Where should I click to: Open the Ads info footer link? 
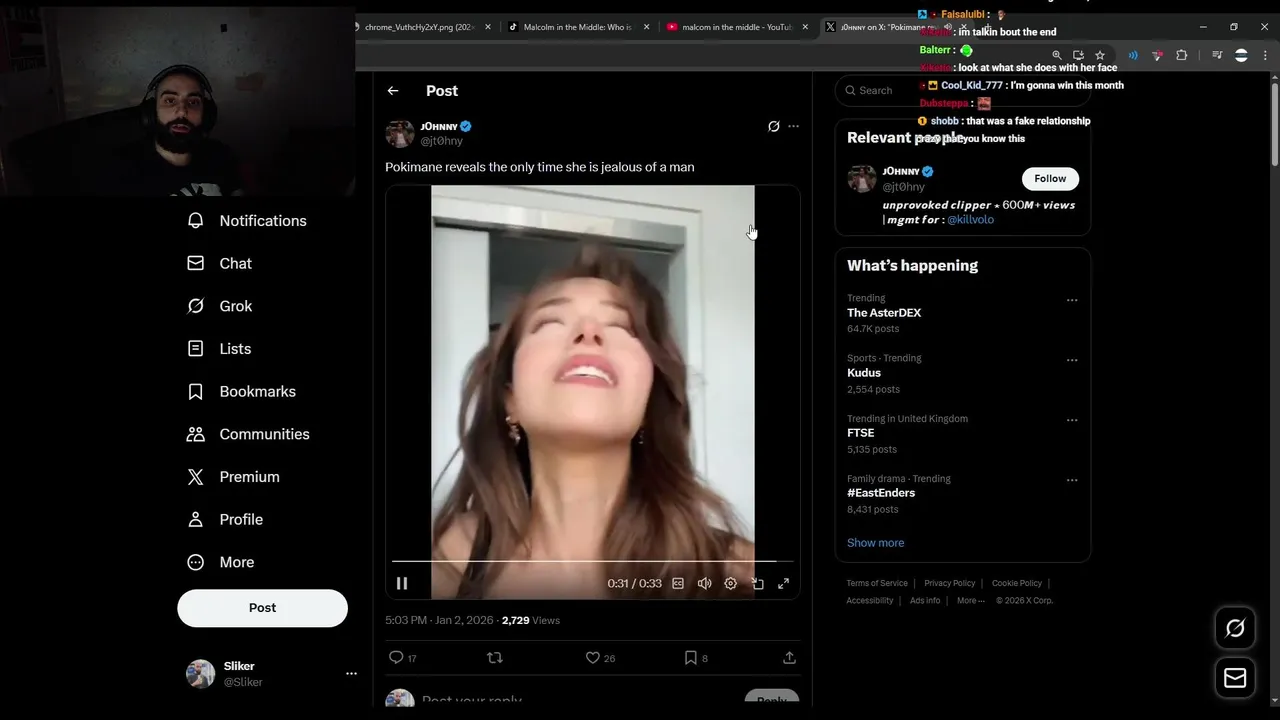pyautogui.click(x=925, y=601)
